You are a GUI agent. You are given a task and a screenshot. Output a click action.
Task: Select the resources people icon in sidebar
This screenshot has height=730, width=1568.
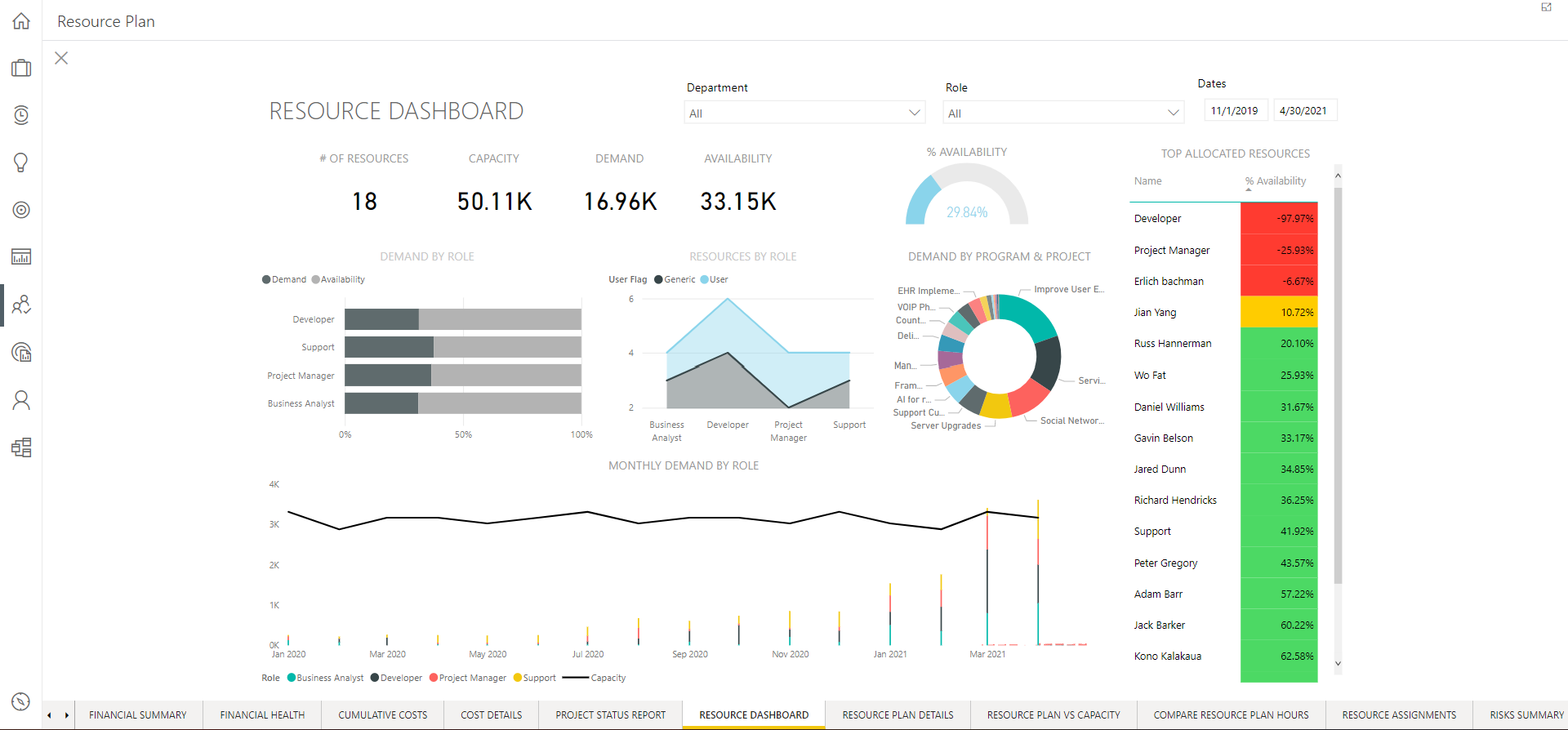coord(21,305)
